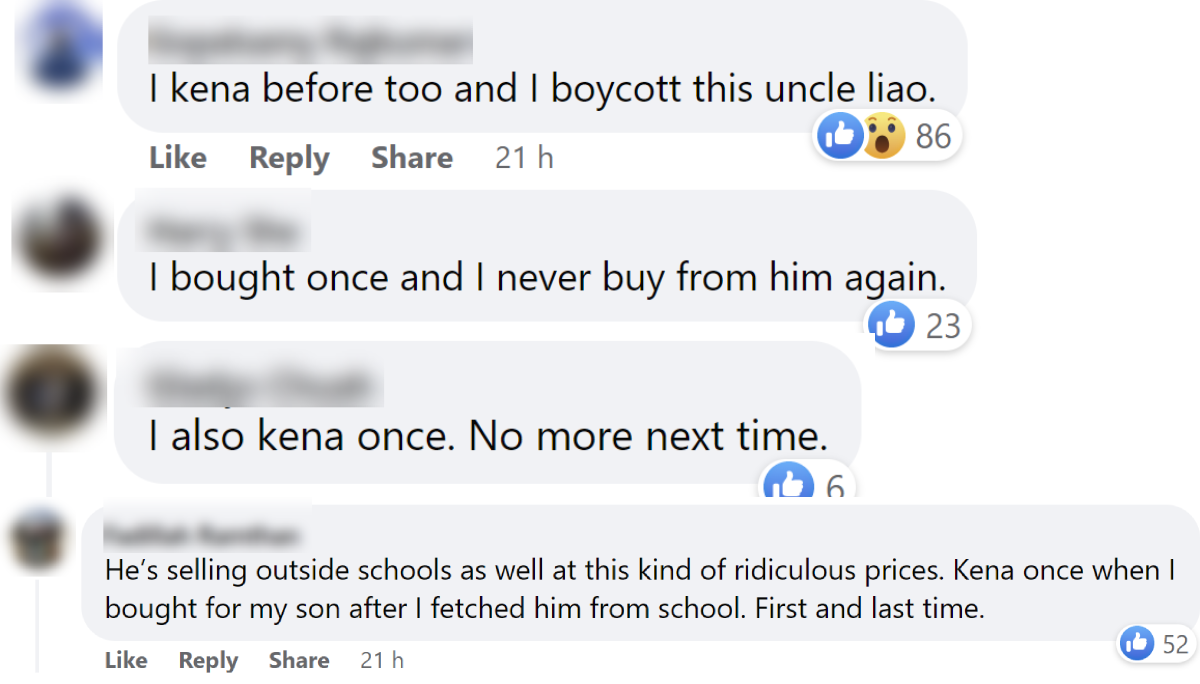The height and width of the screenshot is (684, 1200).
Task: Click the like icon with 23 reactions
Action: point(891,323)
